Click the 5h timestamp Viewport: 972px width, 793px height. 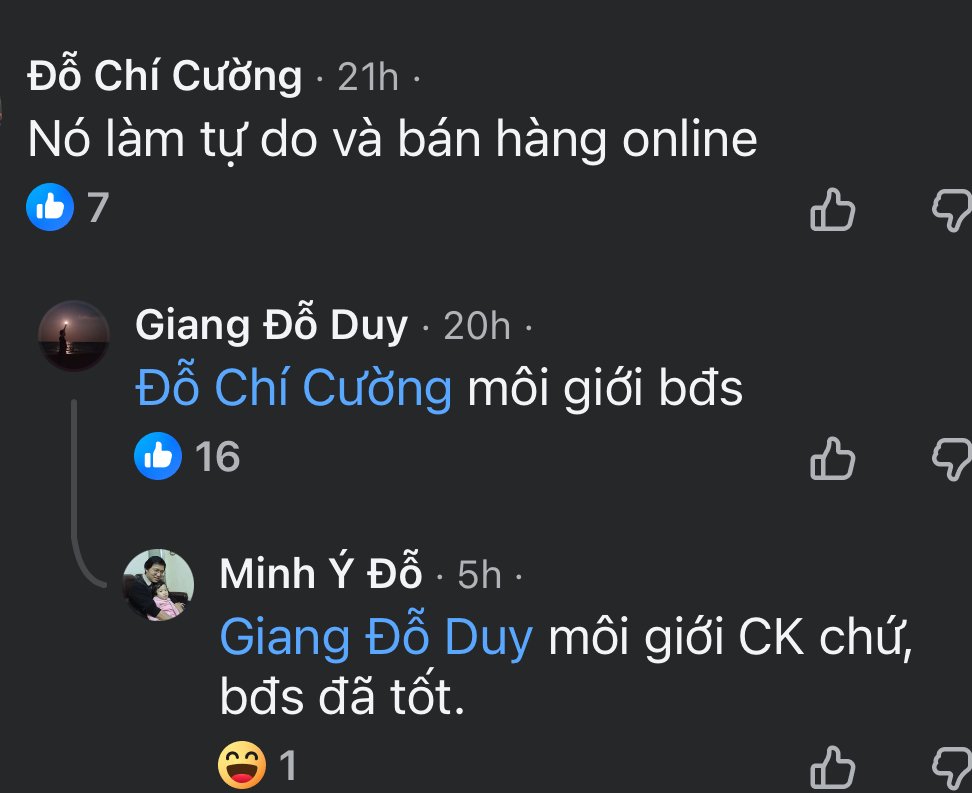(479, 575)
